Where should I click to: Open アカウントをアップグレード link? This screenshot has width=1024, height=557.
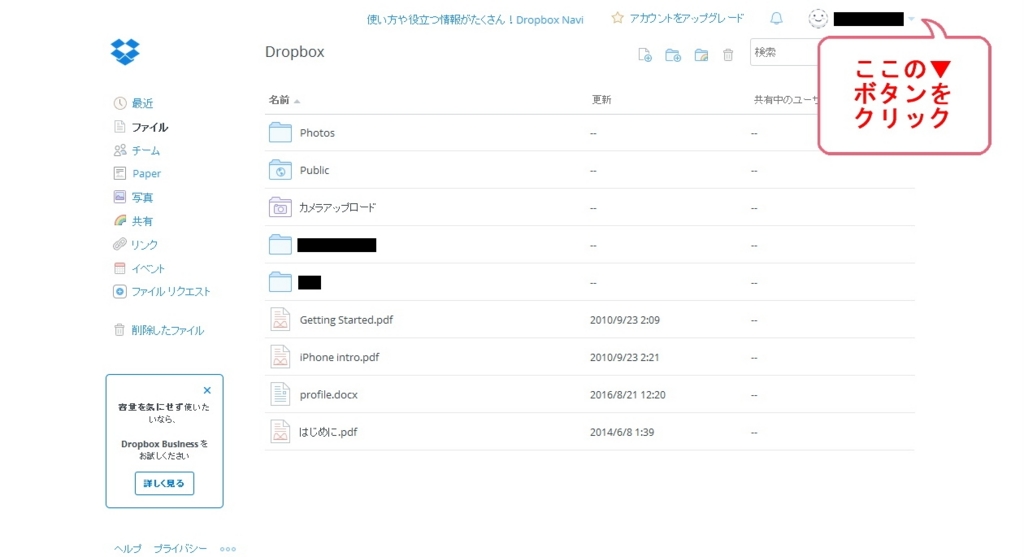[x=686, y=18]
